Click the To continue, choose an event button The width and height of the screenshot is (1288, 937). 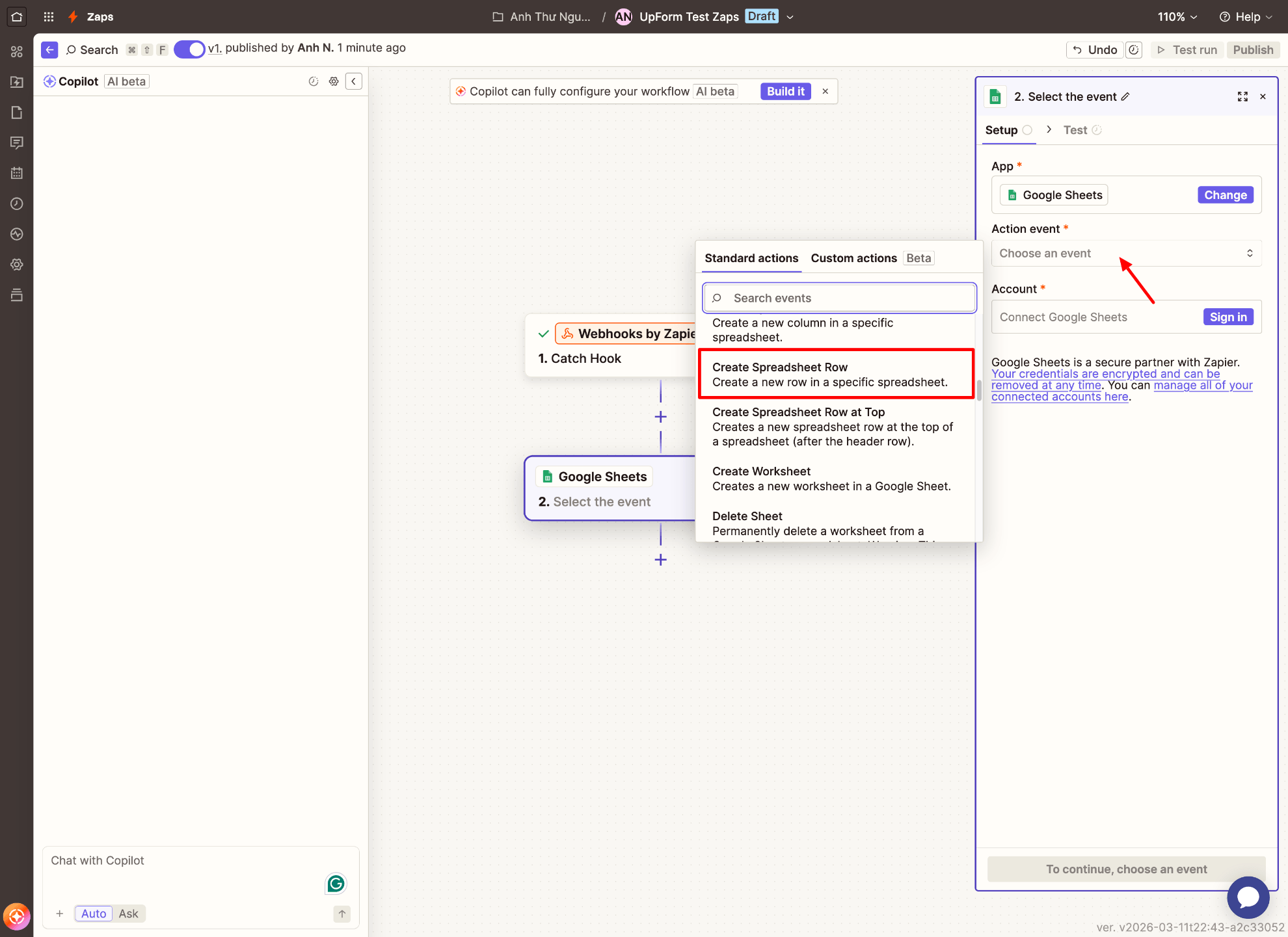1126,869
